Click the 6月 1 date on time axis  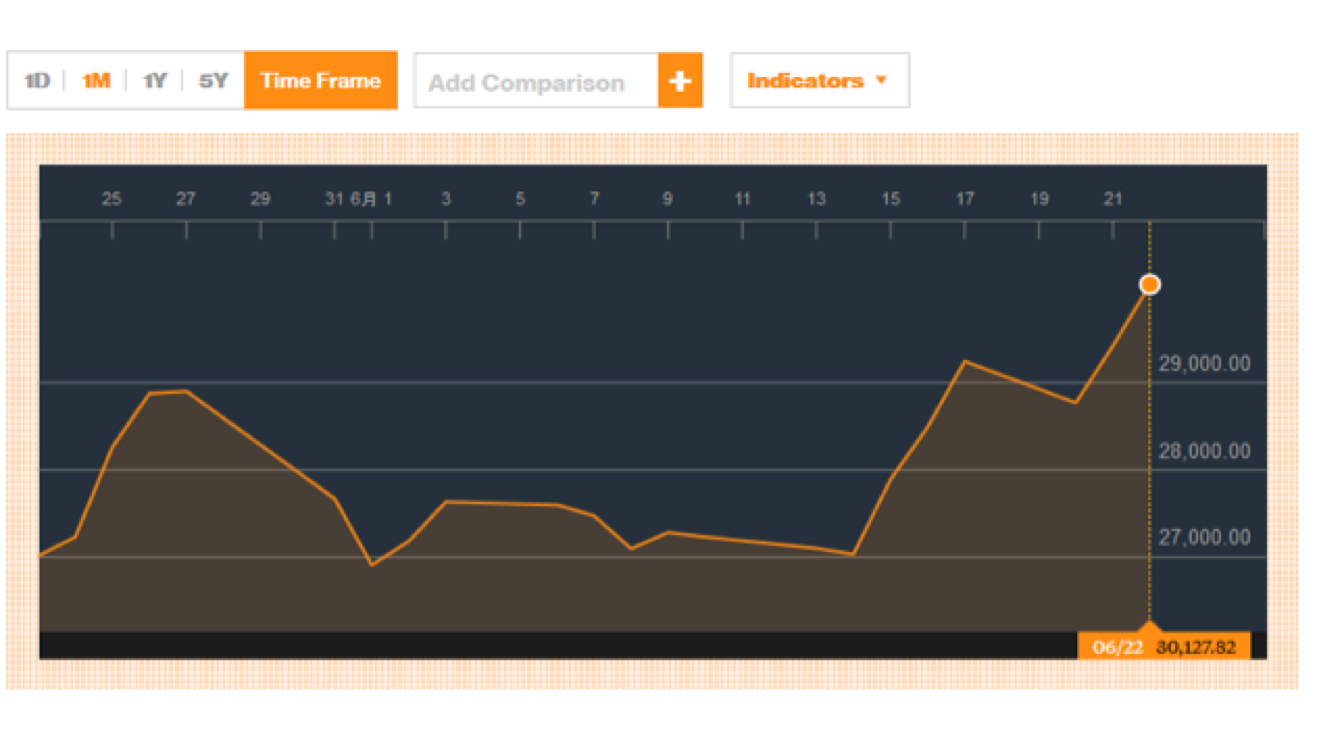click(x=372, y=199)
